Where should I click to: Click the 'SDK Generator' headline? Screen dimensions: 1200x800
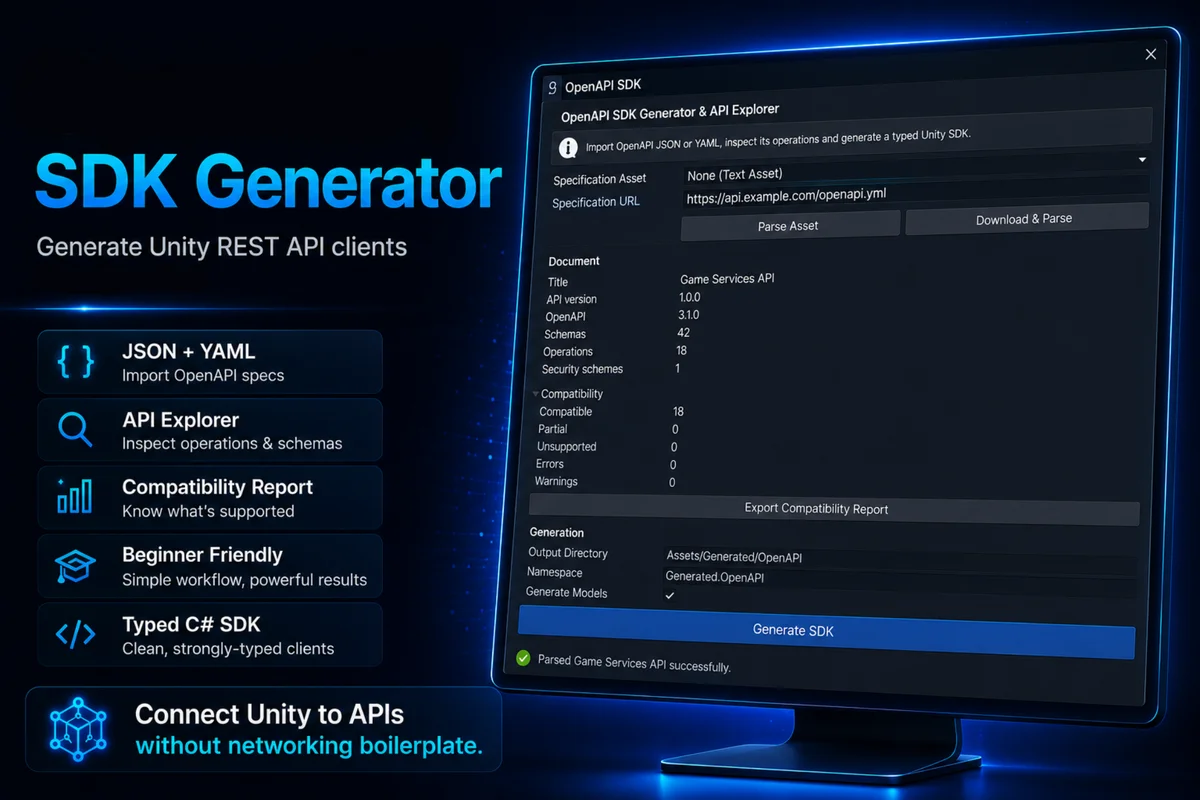point(268,182)
